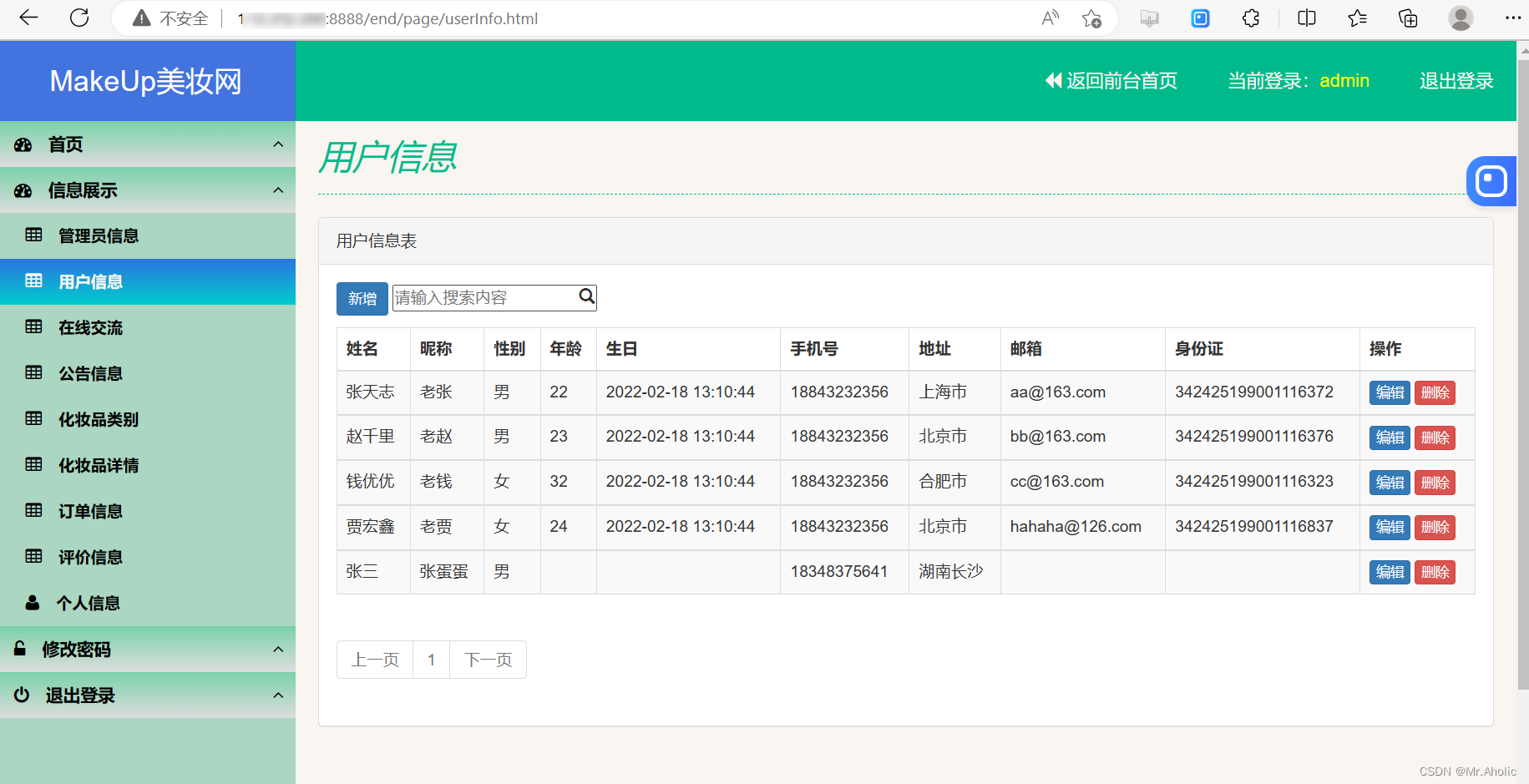Delete the 张三 row
Image resolution: width=1529 pixels, height=784 pixels.
[1435, 572]
